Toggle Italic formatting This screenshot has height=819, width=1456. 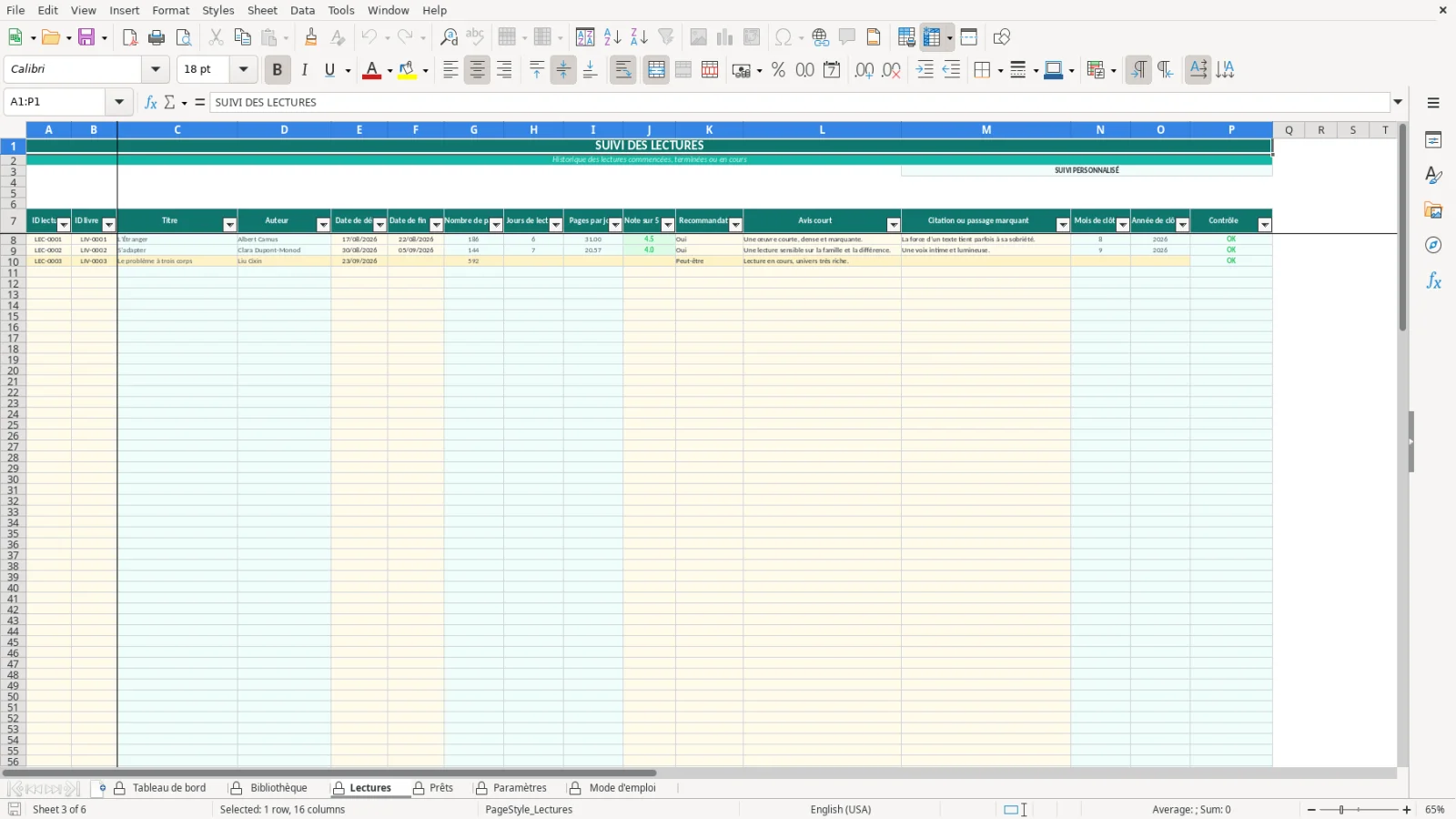point(304,70)
